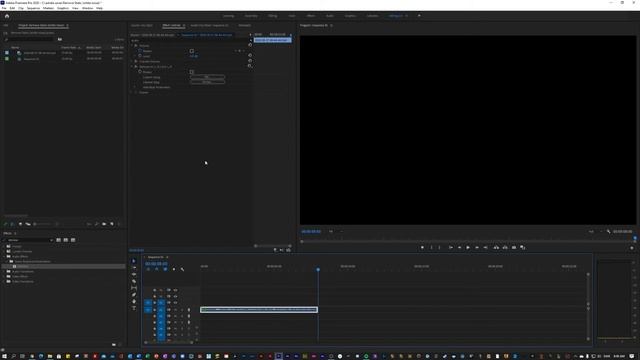Toggle Linked Selection in timeline
This screenshot has height=360, width=640.
(165, 269)
